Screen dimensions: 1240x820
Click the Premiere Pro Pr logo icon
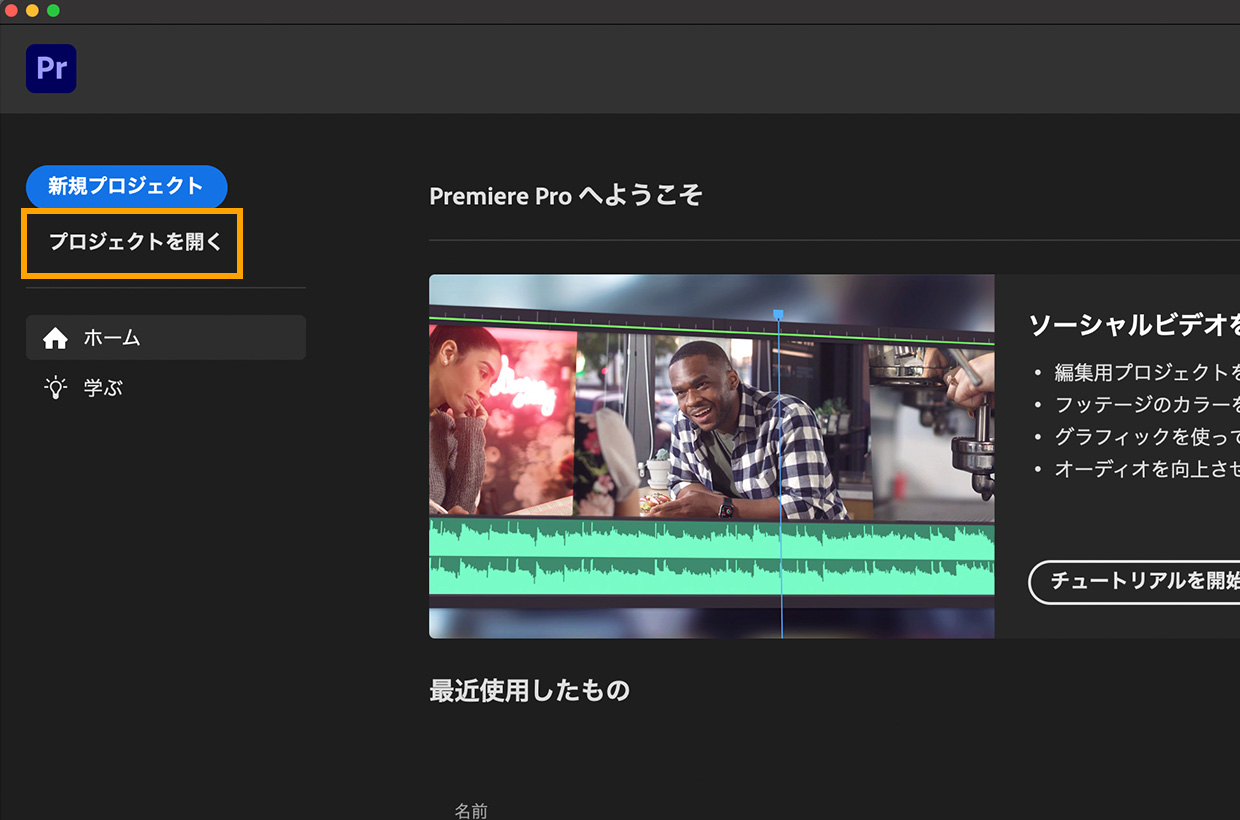pos(51,69)
